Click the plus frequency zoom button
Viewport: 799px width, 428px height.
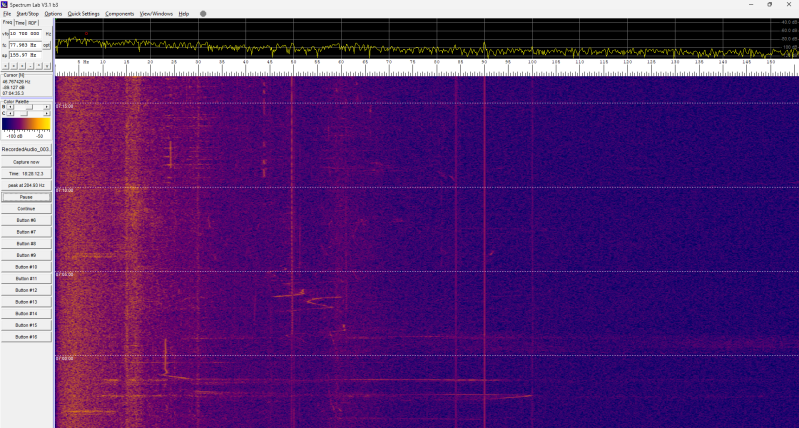22,66
